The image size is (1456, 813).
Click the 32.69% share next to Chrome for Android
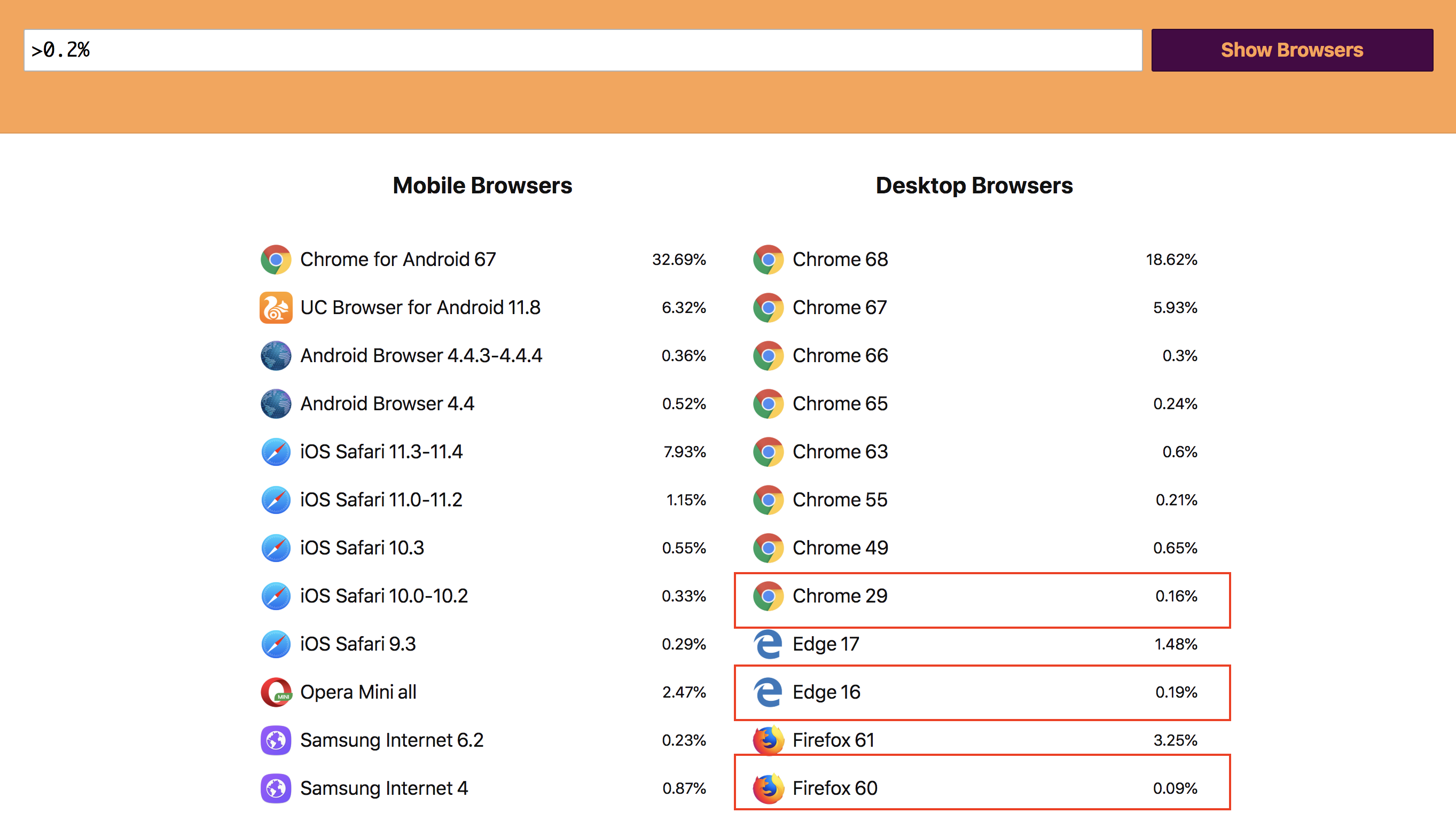pos(679,260)
